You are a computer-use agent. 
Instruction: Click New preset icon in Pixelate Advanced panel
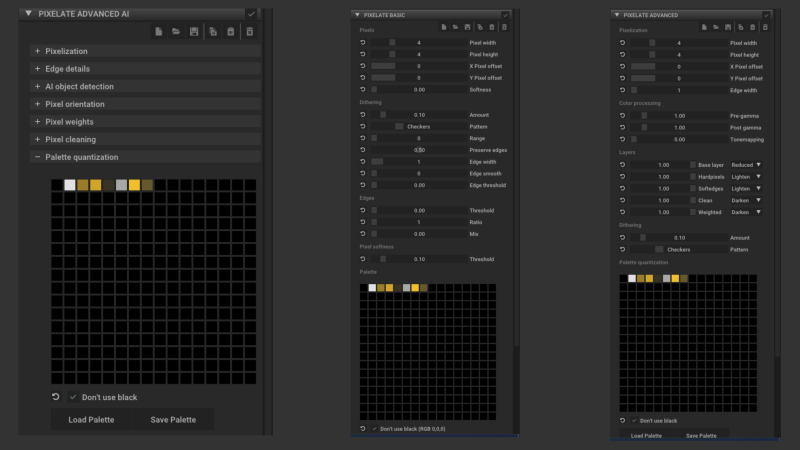[x=704, y=27]
